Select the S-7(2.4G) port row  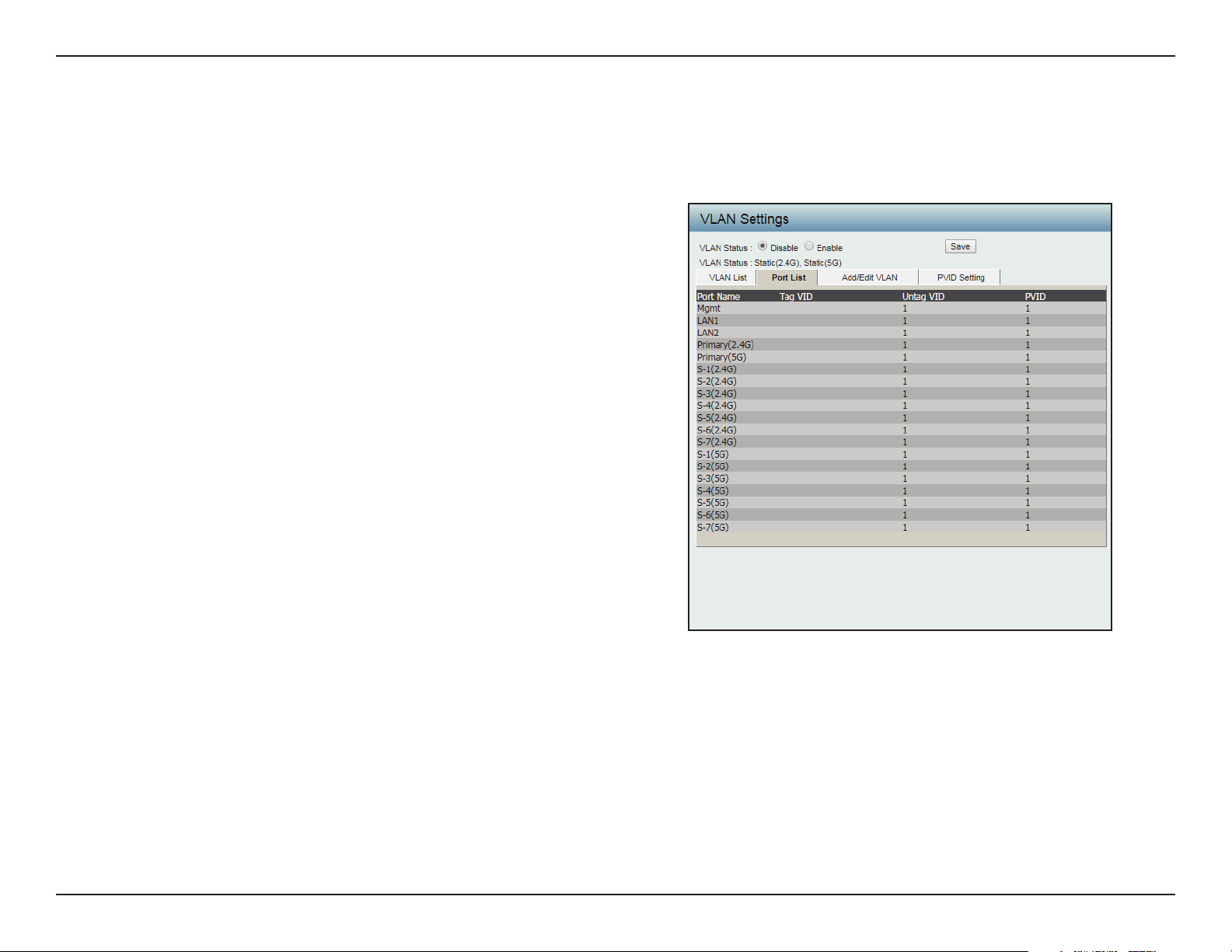point(901,442)
